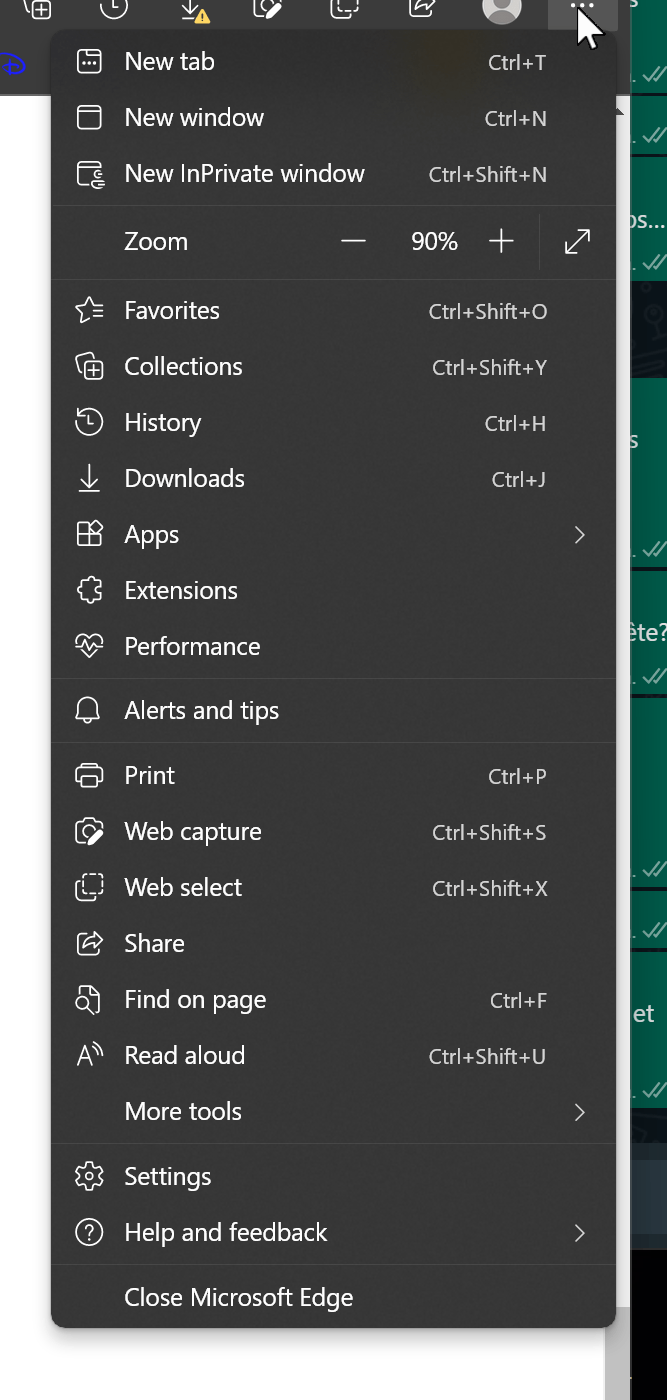This screenshot has width=667, height=1400.
Task: Select Find on page
Action: [x=333, y=1000]
